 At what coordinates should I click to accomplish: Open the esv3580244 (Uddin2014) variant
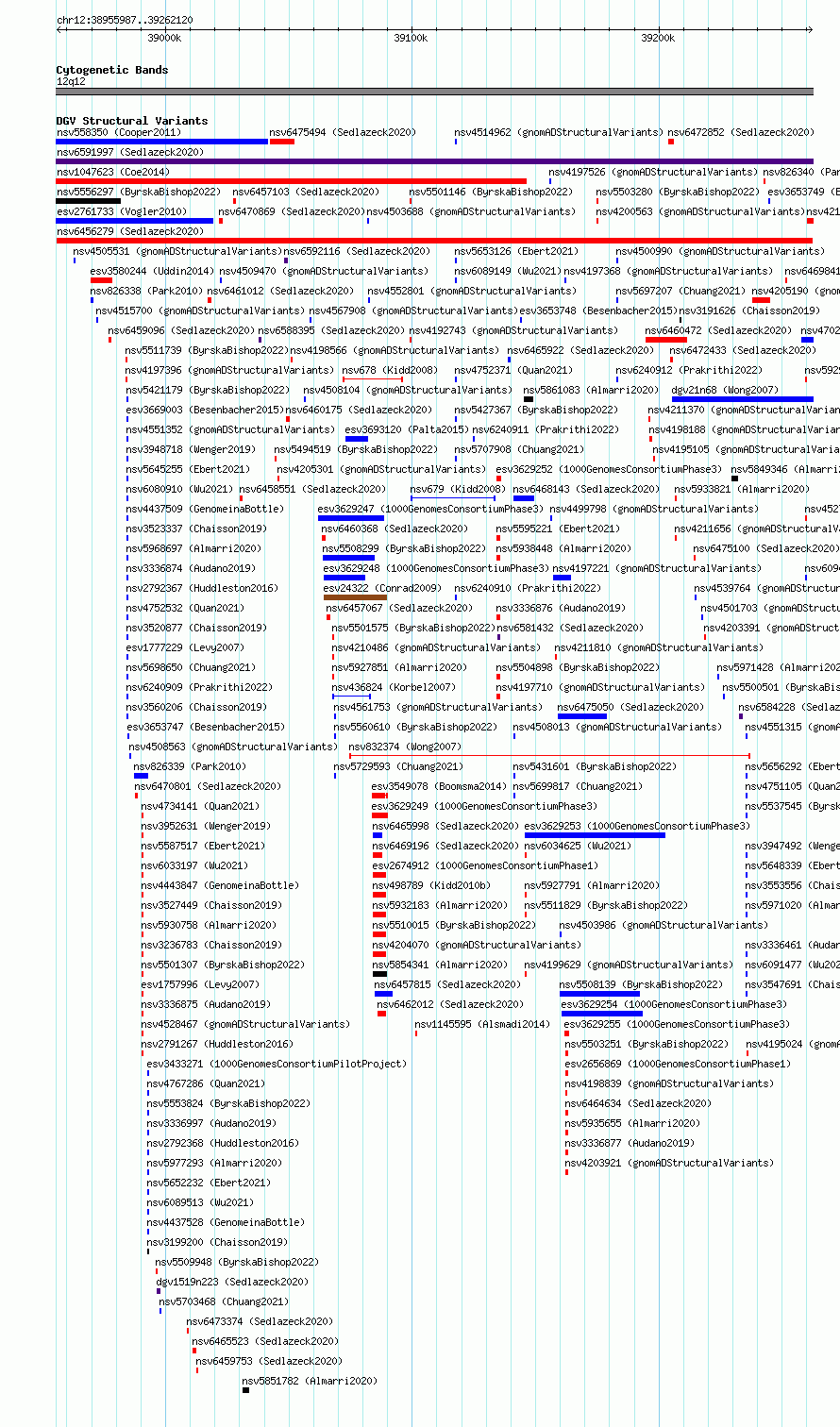152,272
